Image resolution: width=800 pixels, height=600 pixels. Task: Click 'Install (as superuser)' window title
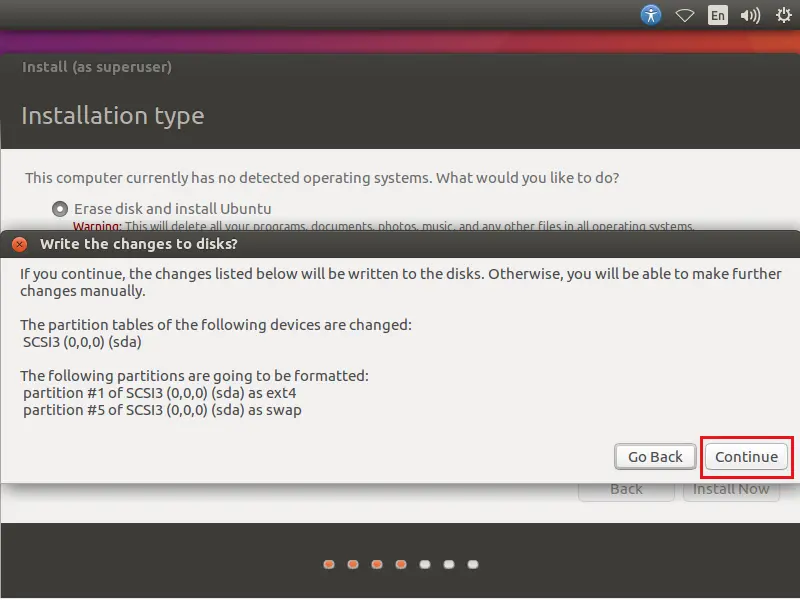click(x=97, y=67)
